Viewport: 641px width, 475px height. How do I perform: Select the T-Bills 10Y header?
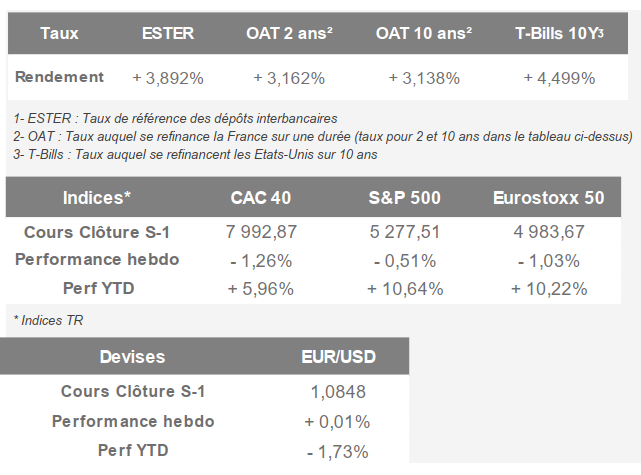coord(559,33)
